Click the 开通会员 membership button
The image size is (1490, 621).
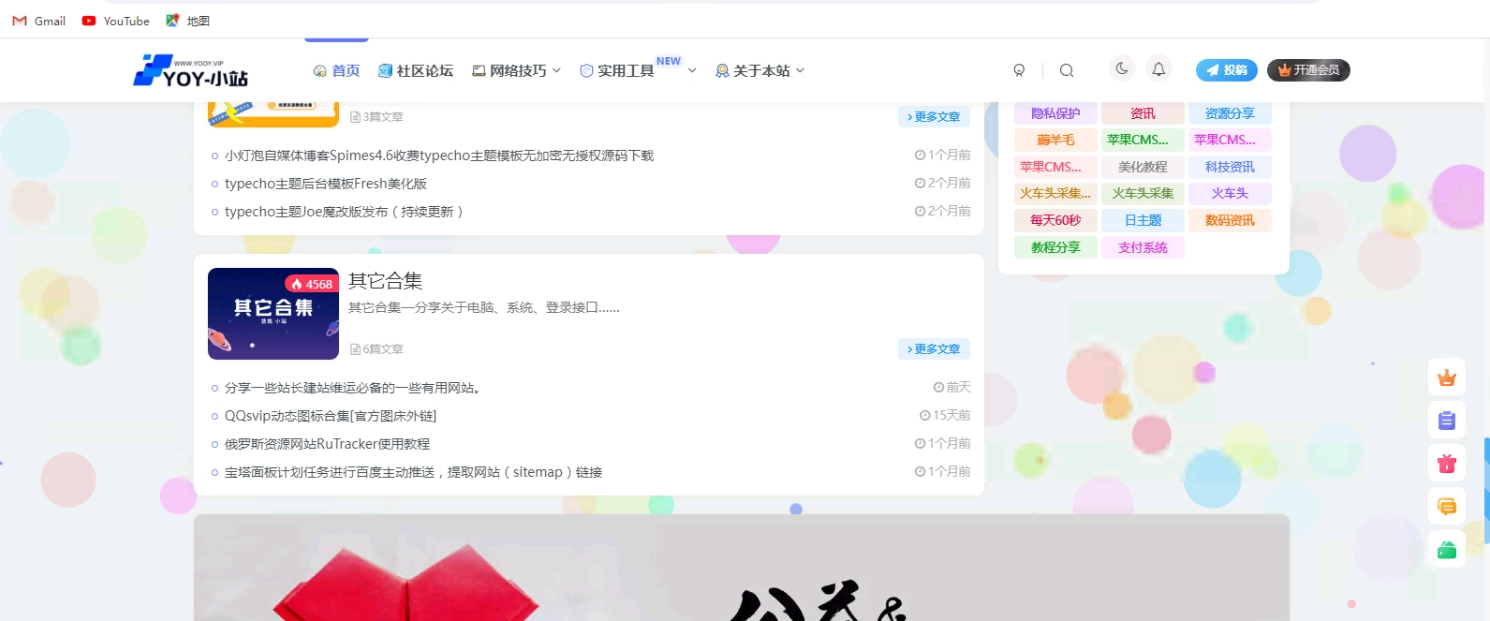[x=1309, y=70]
